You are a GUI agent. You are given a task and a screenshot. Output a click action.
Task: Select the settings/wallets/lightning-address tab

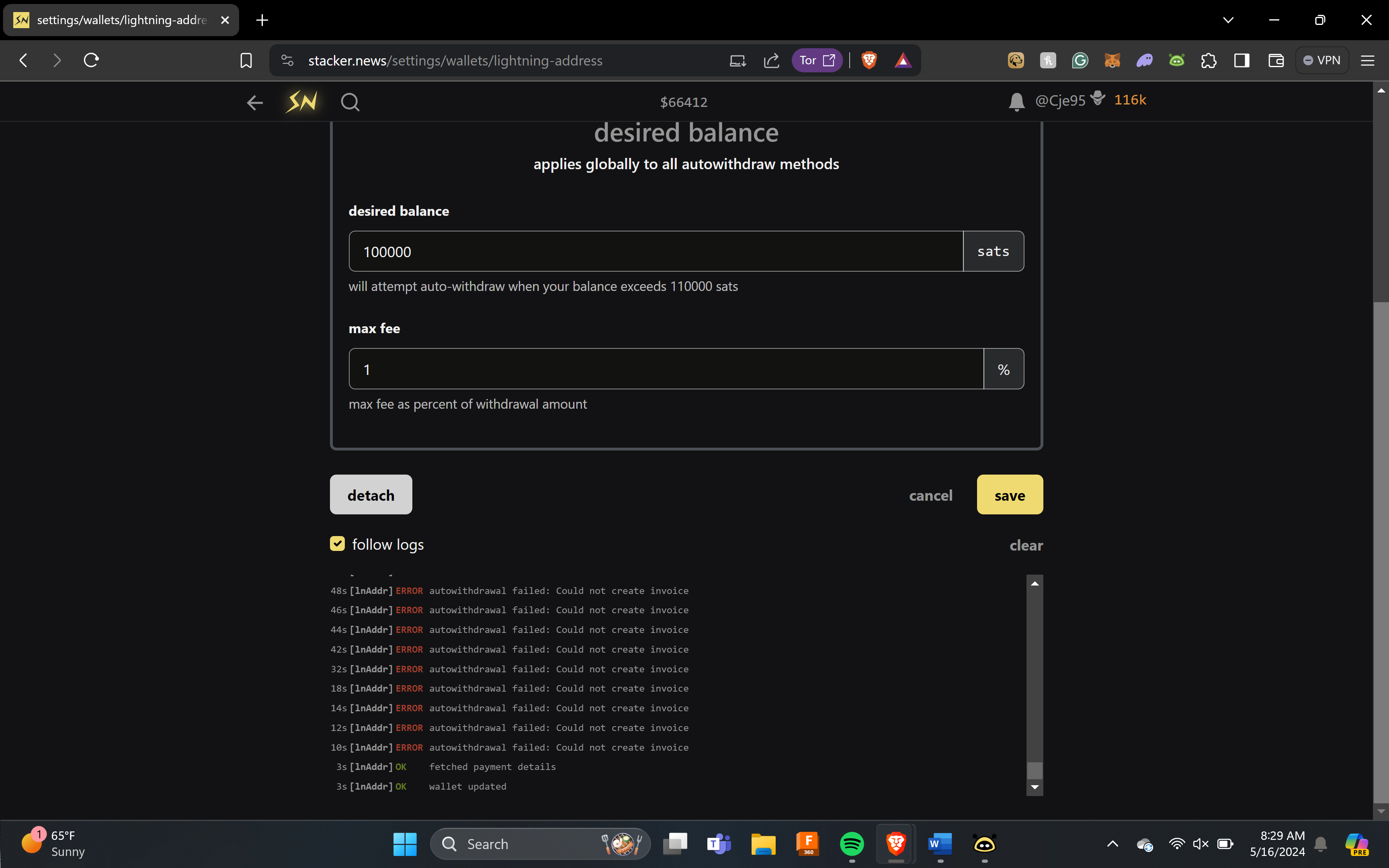point(121,20)
